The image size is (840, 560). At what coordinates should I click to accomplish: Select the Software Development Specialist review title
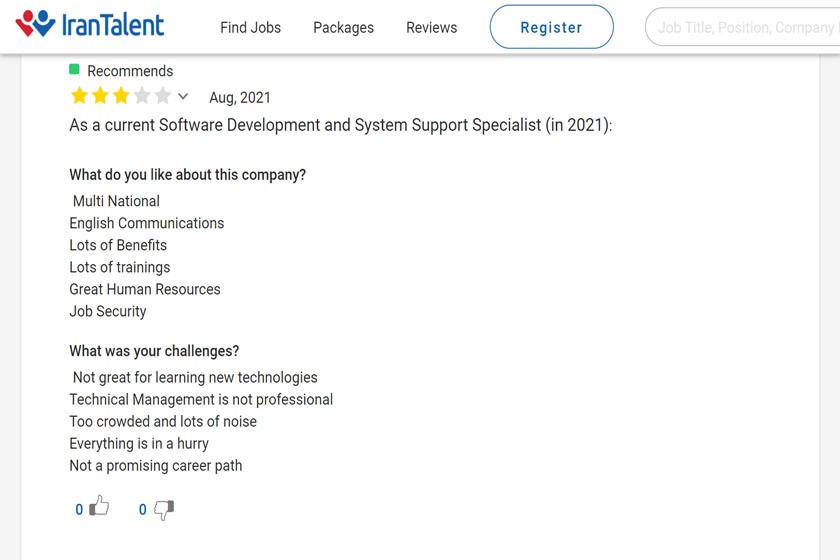coord(340,125)
